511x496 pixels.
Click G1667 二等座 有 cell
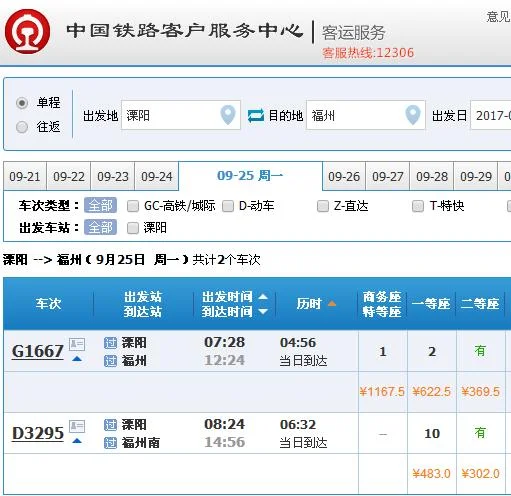(480, 351)
